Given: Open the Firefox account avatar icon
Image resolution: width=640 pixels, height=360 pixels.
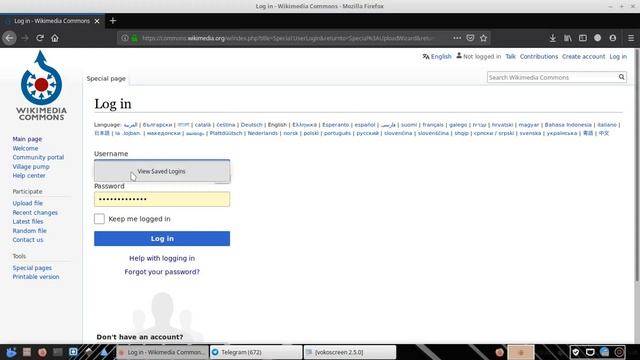Looking at the screenshot, I should 613,38.
